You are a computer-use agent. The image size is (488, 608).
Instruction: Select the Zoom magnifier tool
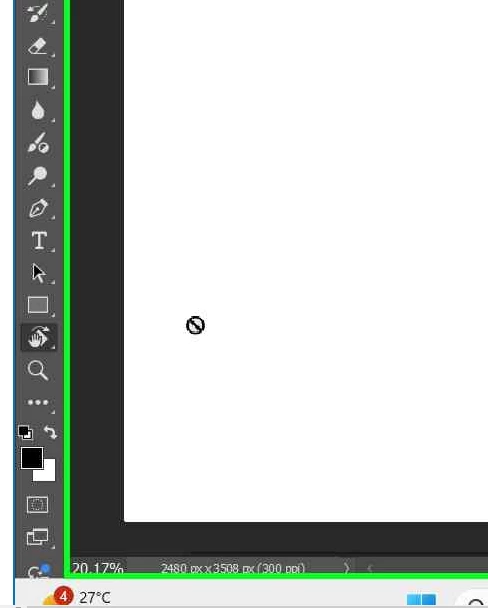38,370
